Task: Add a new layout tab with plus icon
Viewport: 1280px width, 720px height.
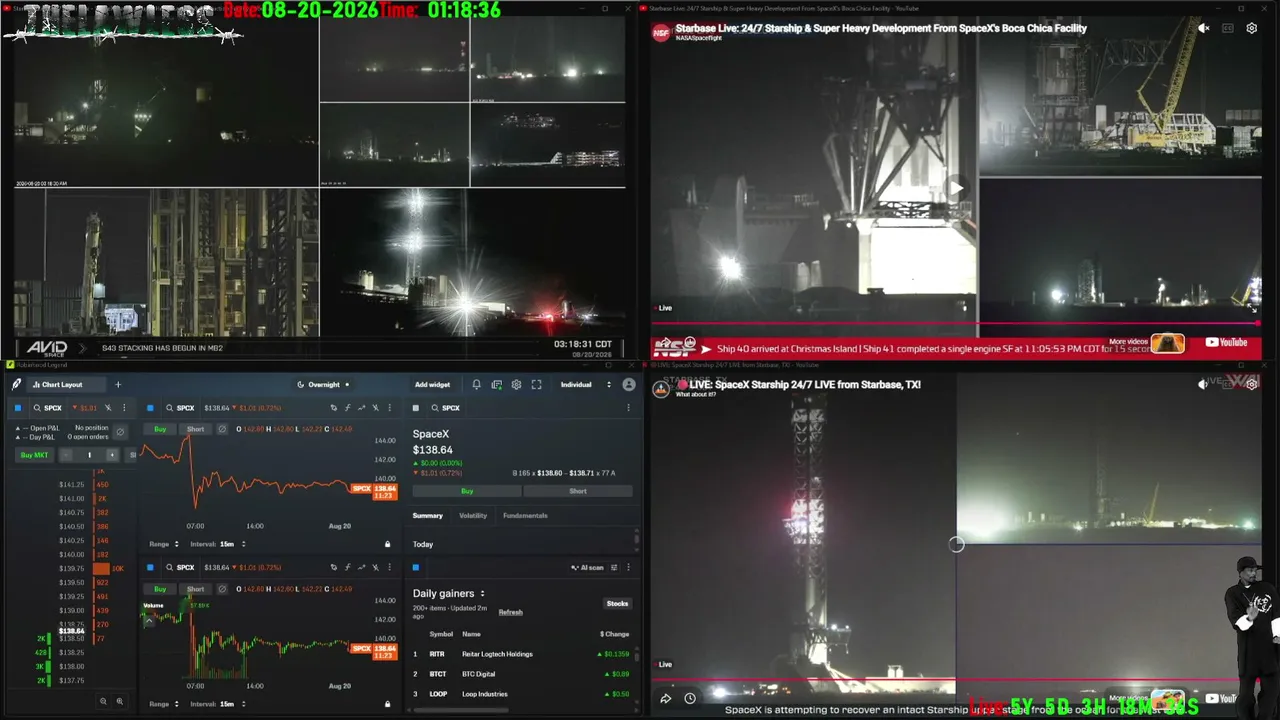Action: pos(118,385)
